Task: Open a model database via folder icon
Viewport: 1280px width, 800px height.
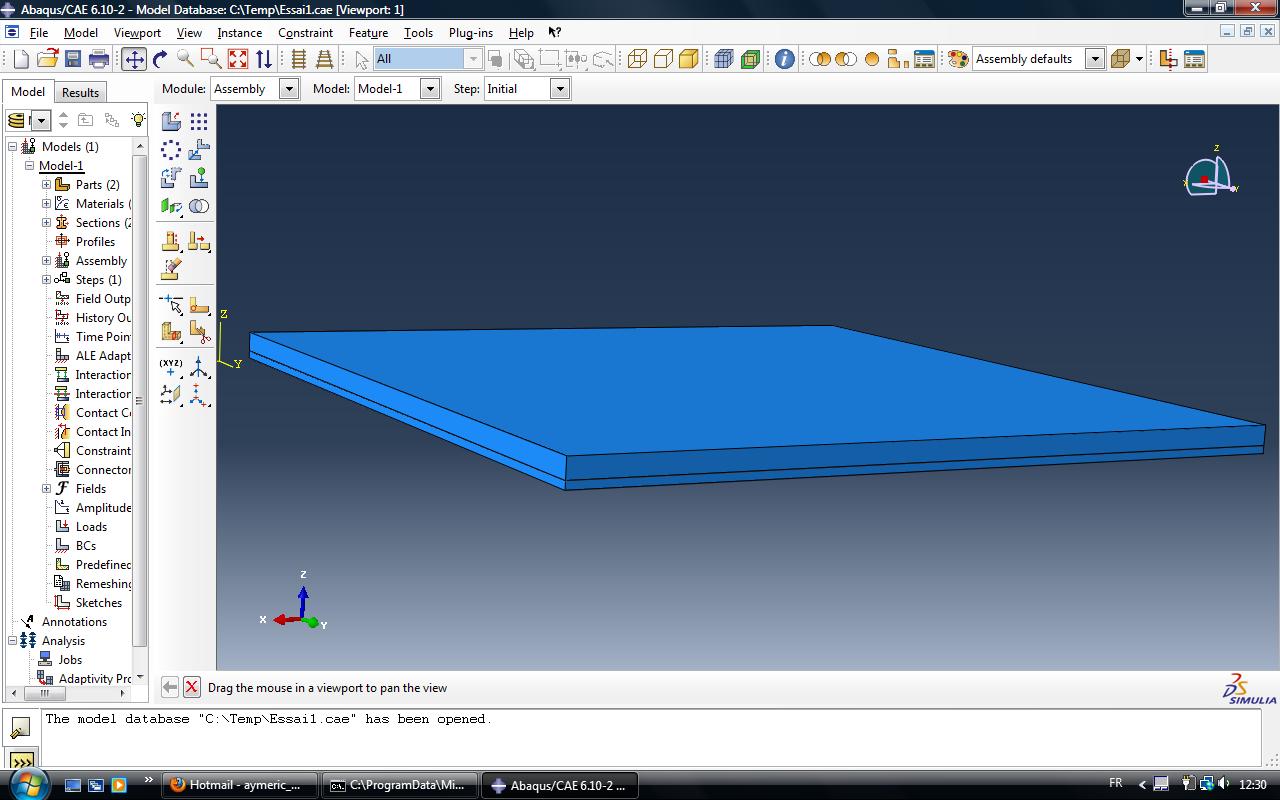Action: 47,59
